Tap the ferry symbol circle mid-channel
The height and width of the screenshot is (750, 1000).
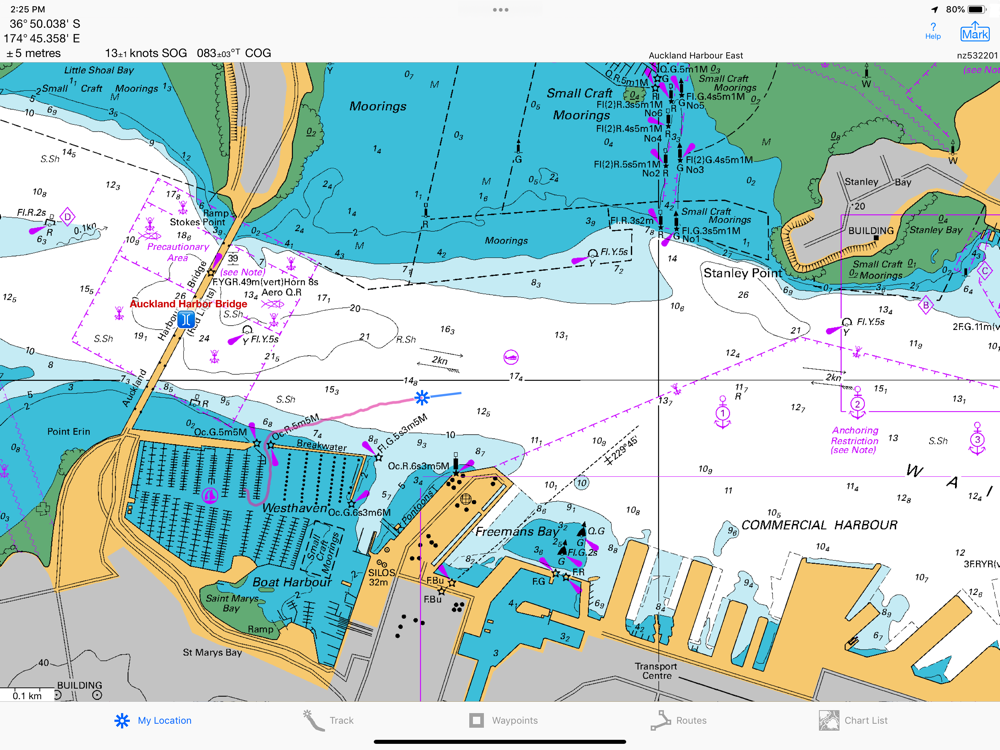(511, 357)
